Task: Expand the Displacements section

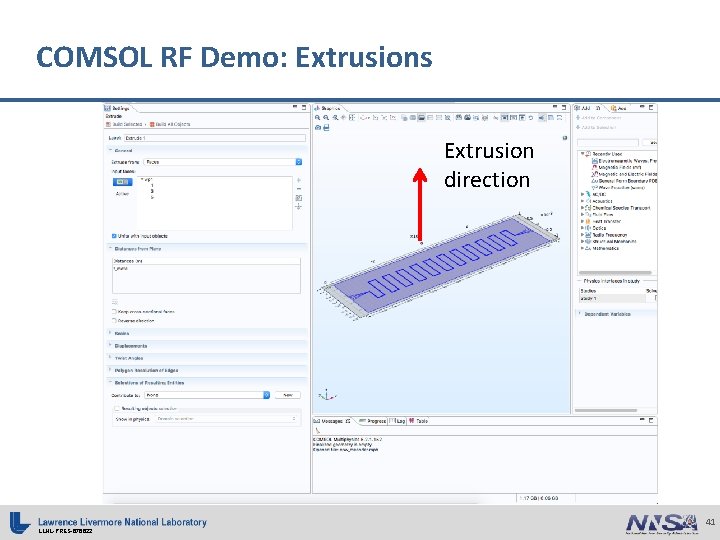Action: tap(110, 345)
